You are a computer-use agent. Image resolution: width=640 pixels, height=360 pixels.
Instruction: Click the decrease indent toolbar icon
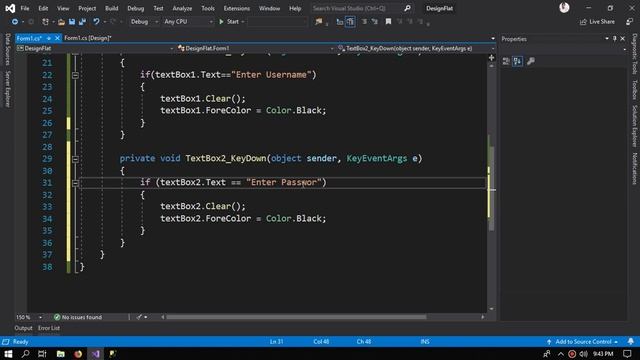(340, 22)
